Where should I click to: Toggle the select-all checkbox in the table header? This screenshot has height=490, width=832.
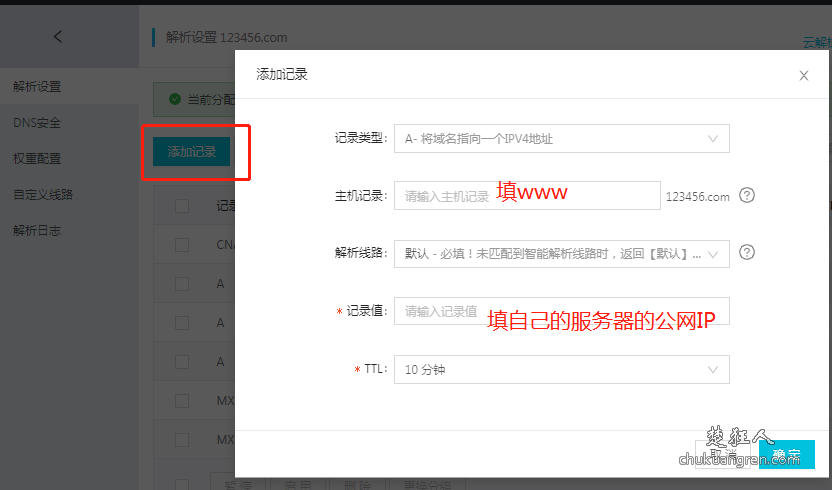point(182,206)
